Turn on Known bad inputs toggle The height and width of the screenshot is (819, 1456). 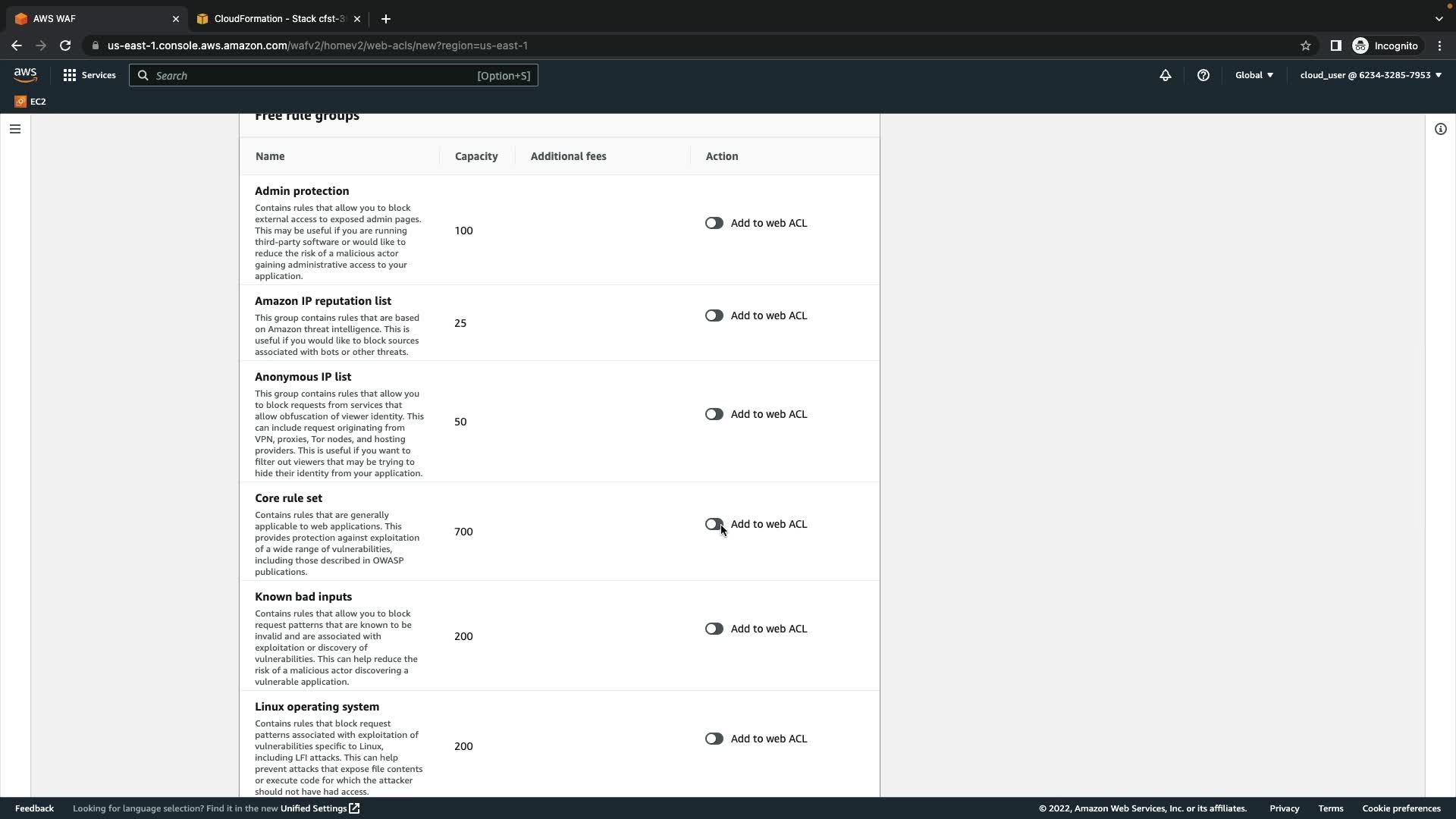714,629
